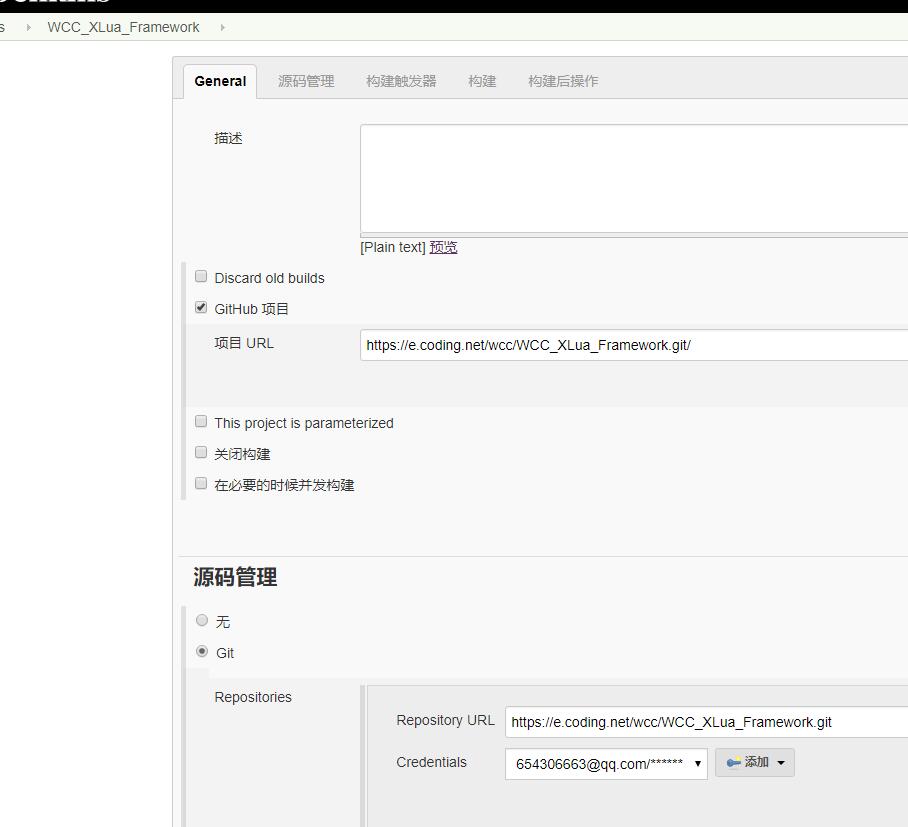This screenshot has height=827, width=908.
Task: Switch to 构建后操作 tab
Action: pos(563,81)
